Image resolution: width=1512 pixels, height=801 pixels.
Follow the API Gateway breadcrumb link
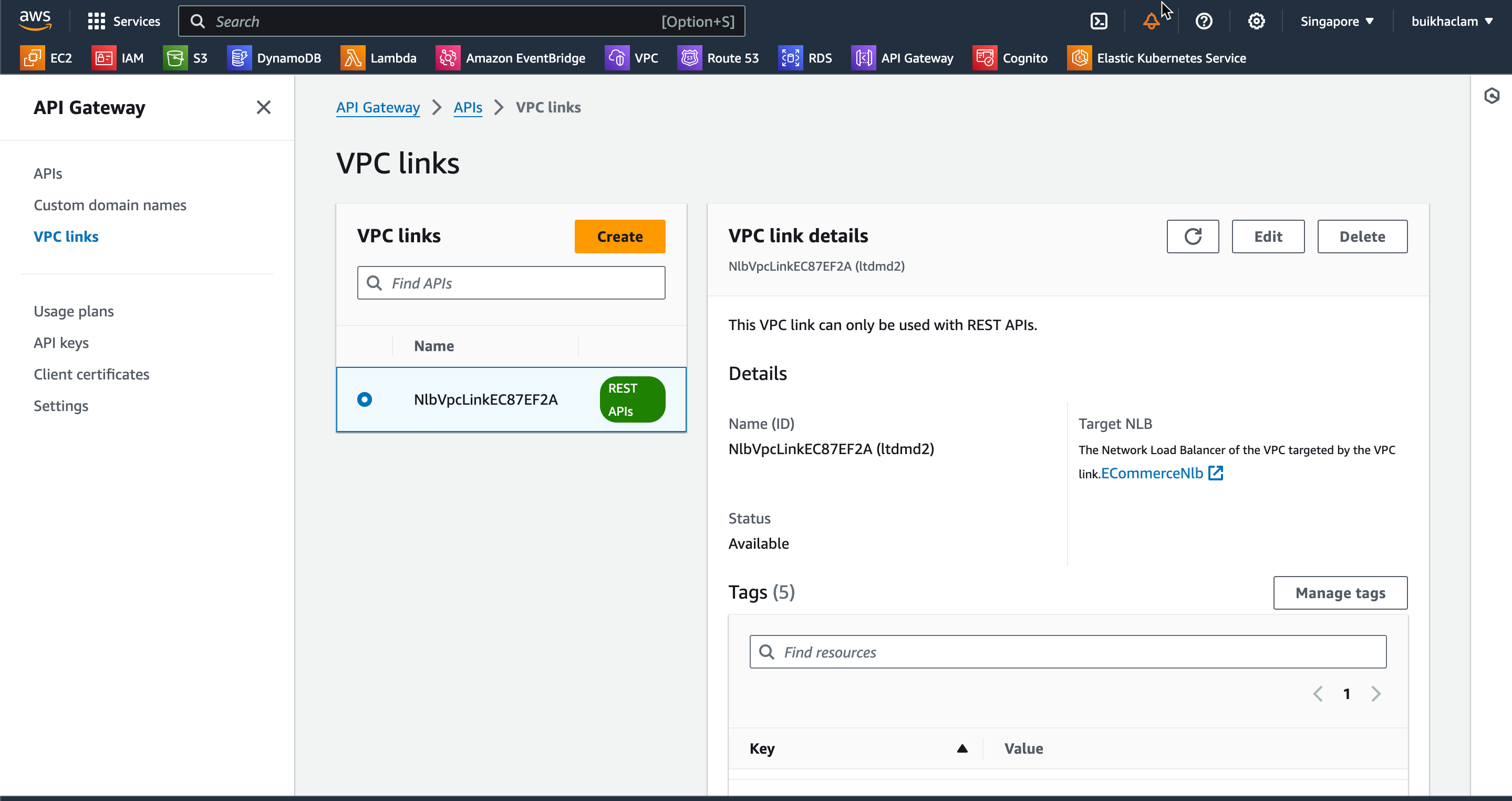click(x=378, y=107)
